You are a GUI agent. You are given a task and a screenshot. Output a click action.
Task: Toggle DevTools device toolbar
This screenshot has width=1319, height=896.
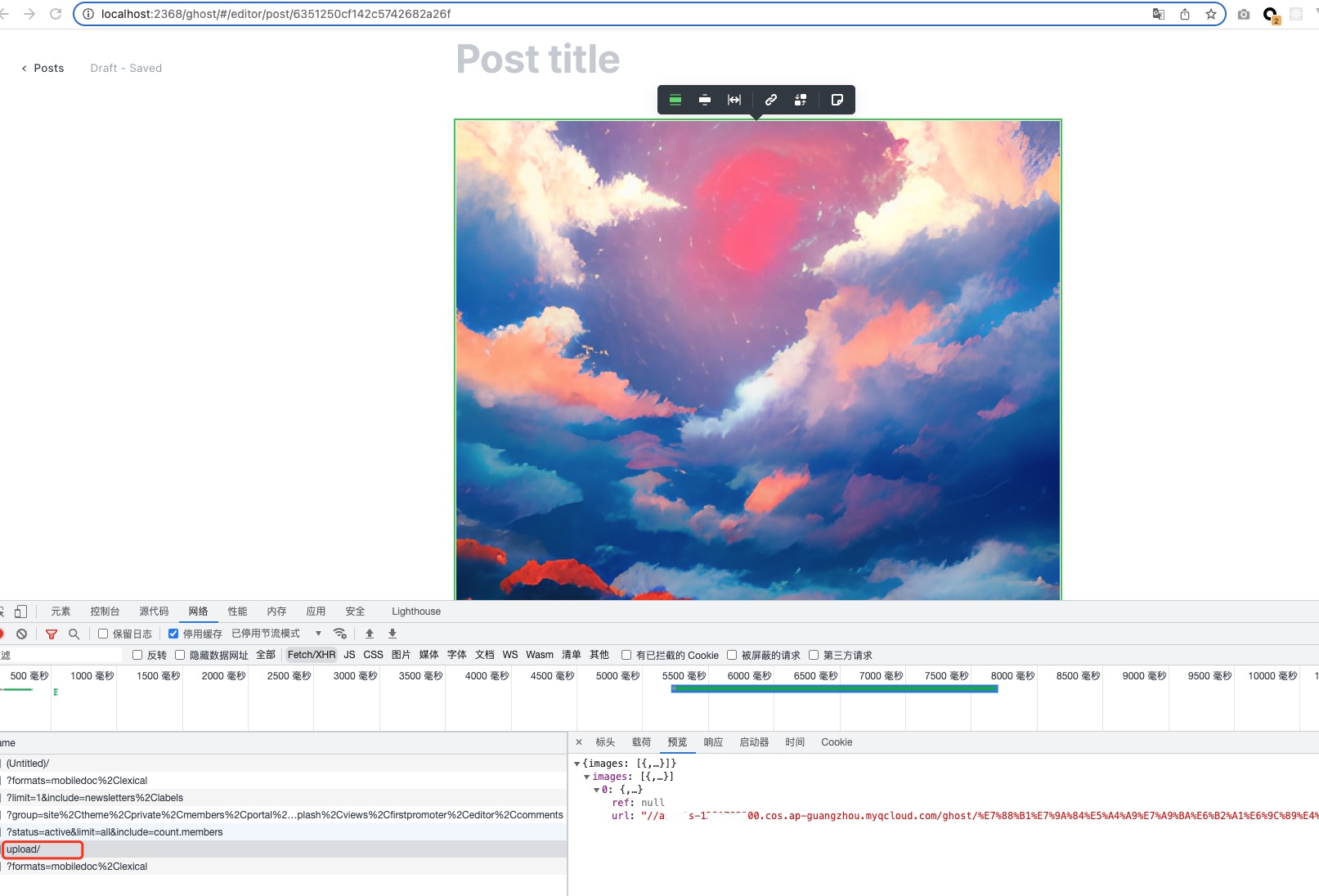[20, 612]
